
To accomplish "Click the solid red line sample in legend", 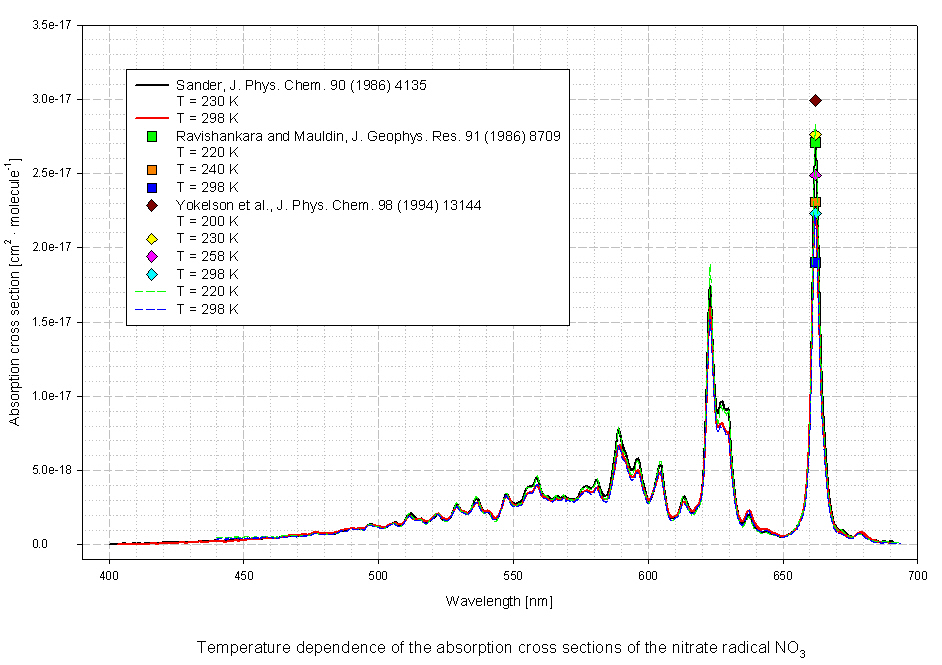I will [152, 118].
